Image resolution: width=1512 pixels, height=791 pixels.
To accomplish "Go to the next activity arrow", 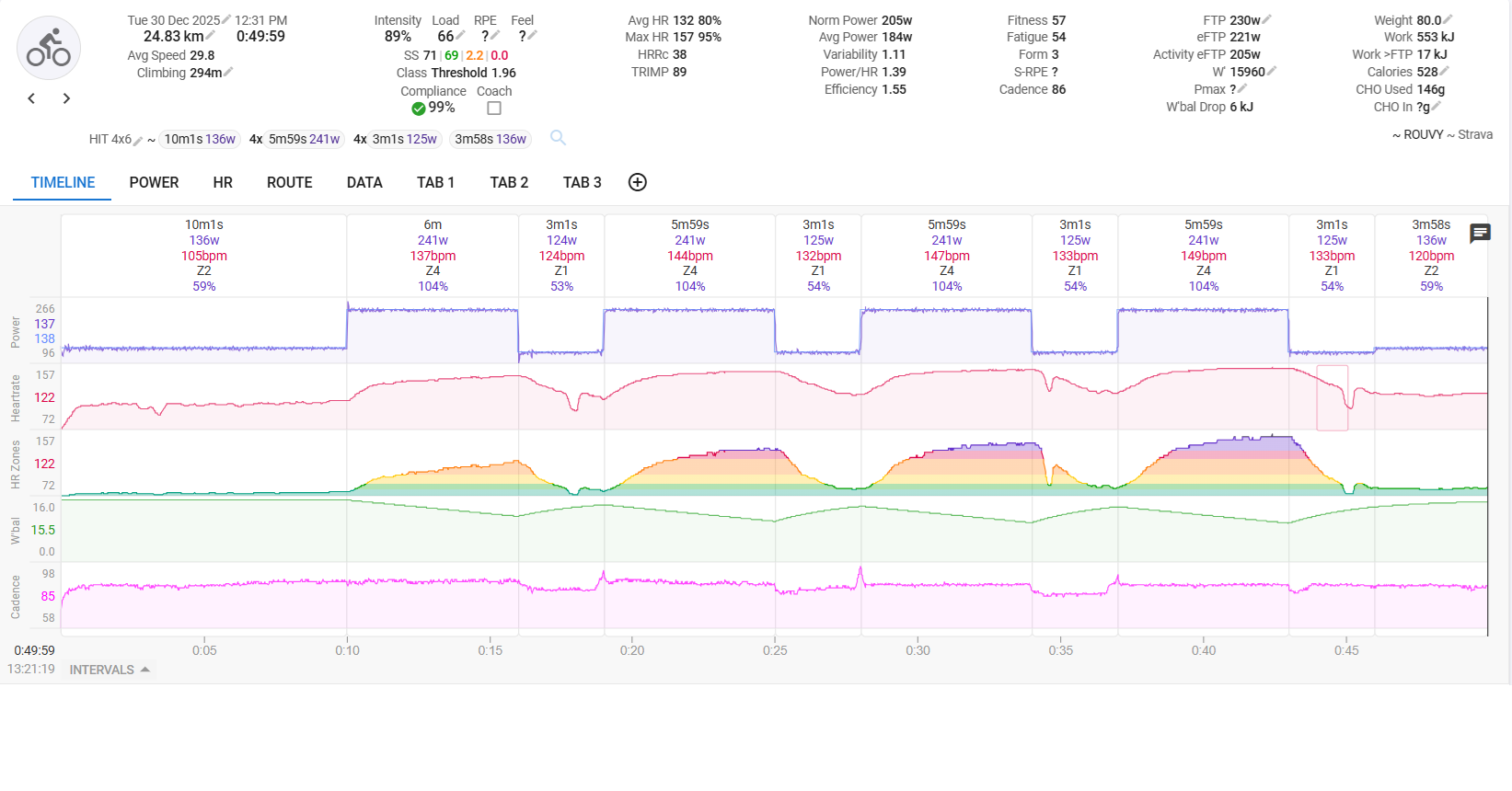I will click(x=66, y=98).
